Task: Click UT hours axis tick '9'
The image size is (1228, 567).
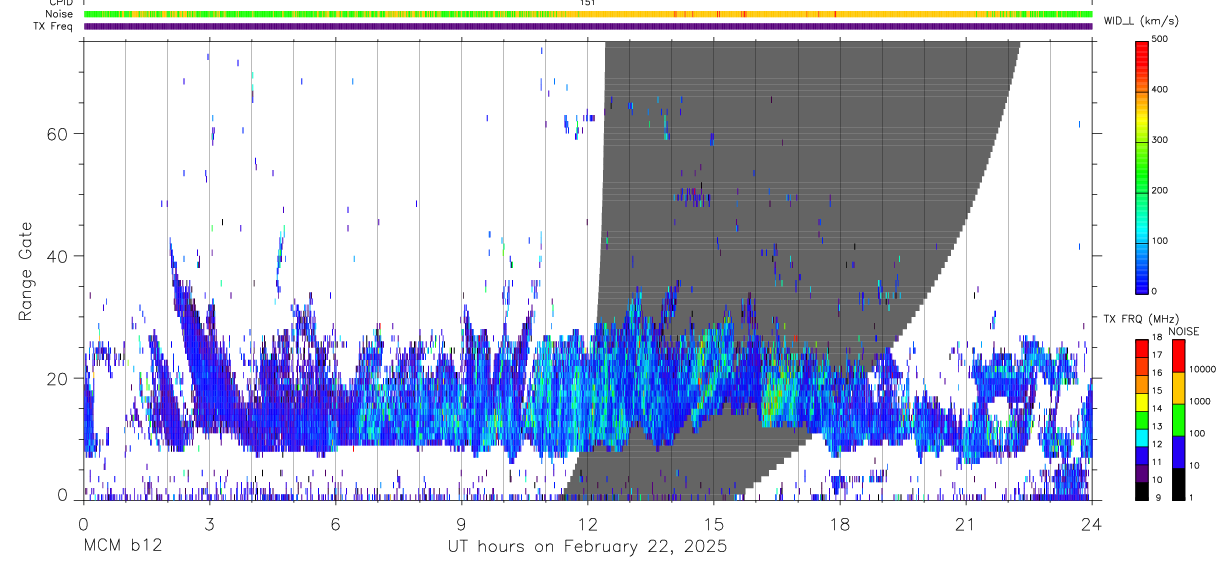Action: pos(461,525)
